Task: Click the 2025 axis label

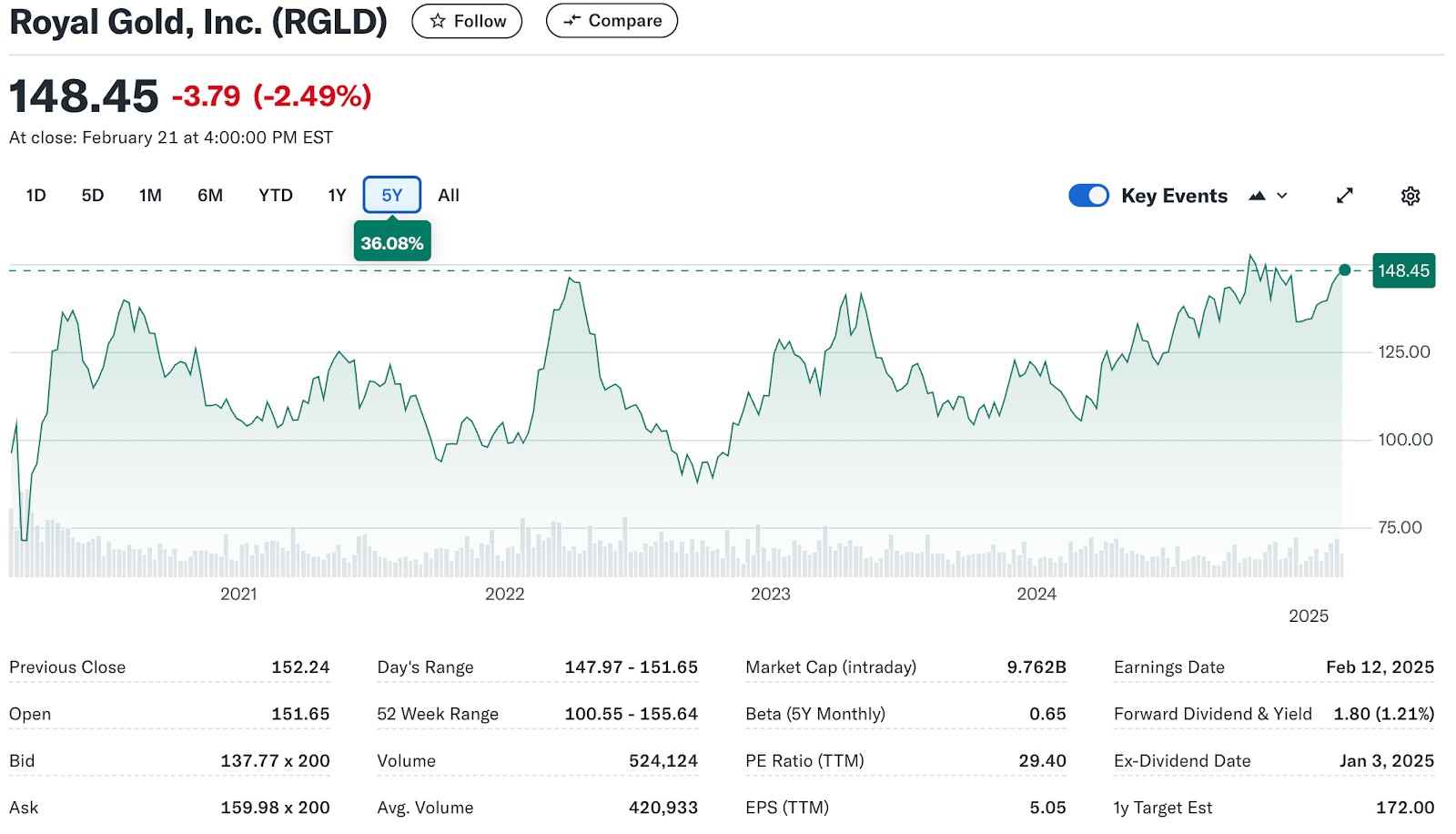Action: click(x=1309, y=616)
